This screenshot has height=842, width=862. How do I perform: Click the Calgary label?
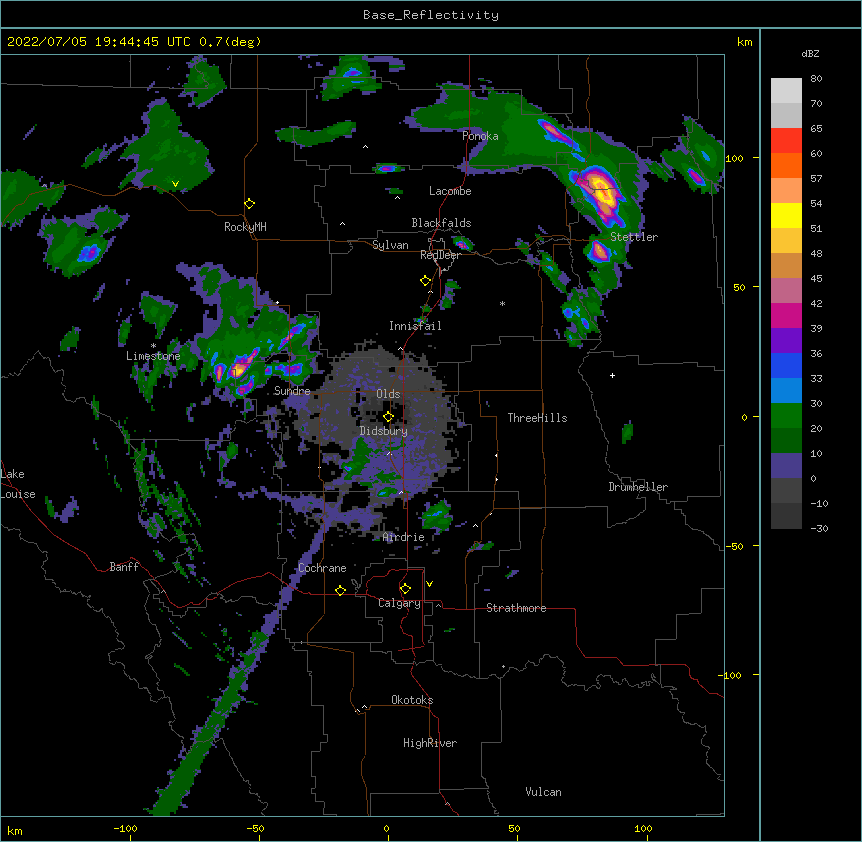399,603
